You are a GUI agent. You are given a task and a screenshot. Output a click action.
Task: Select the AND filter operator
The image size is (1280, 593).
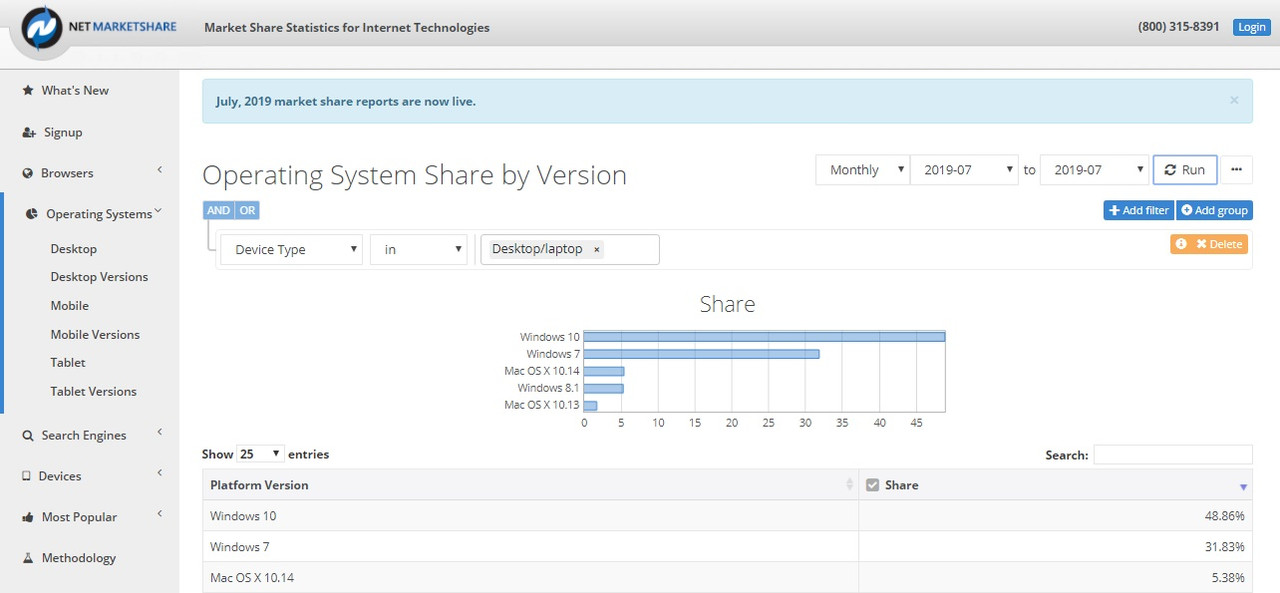point(218,210)
